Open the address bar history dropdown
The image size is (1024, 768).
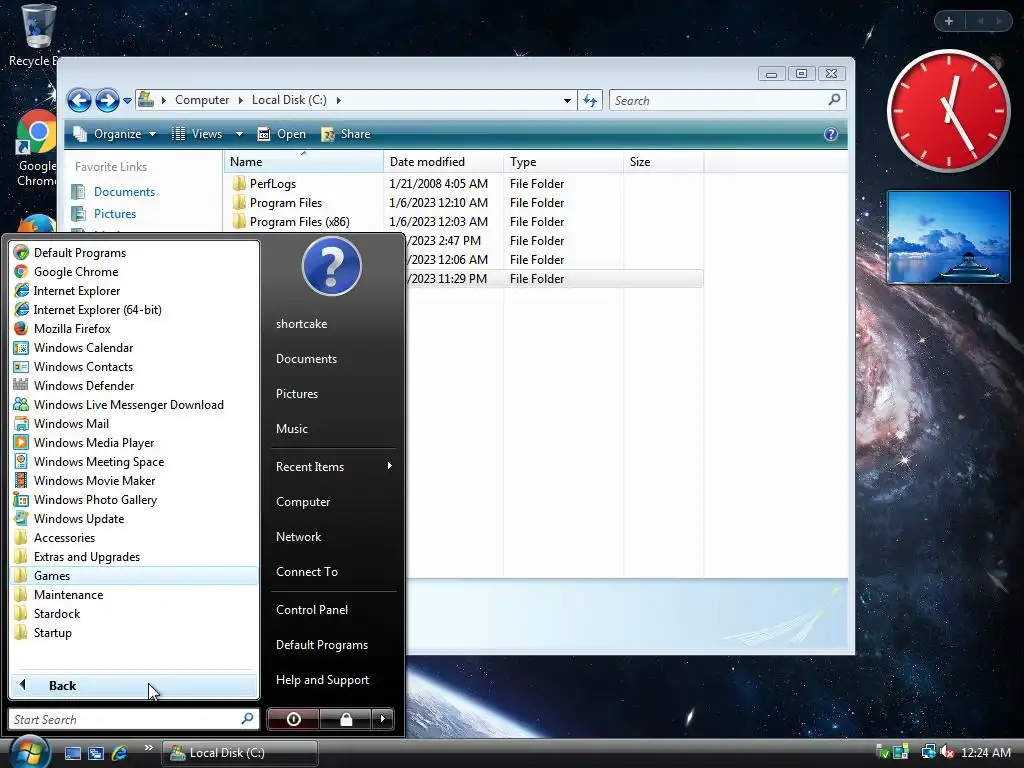(567, 101)
